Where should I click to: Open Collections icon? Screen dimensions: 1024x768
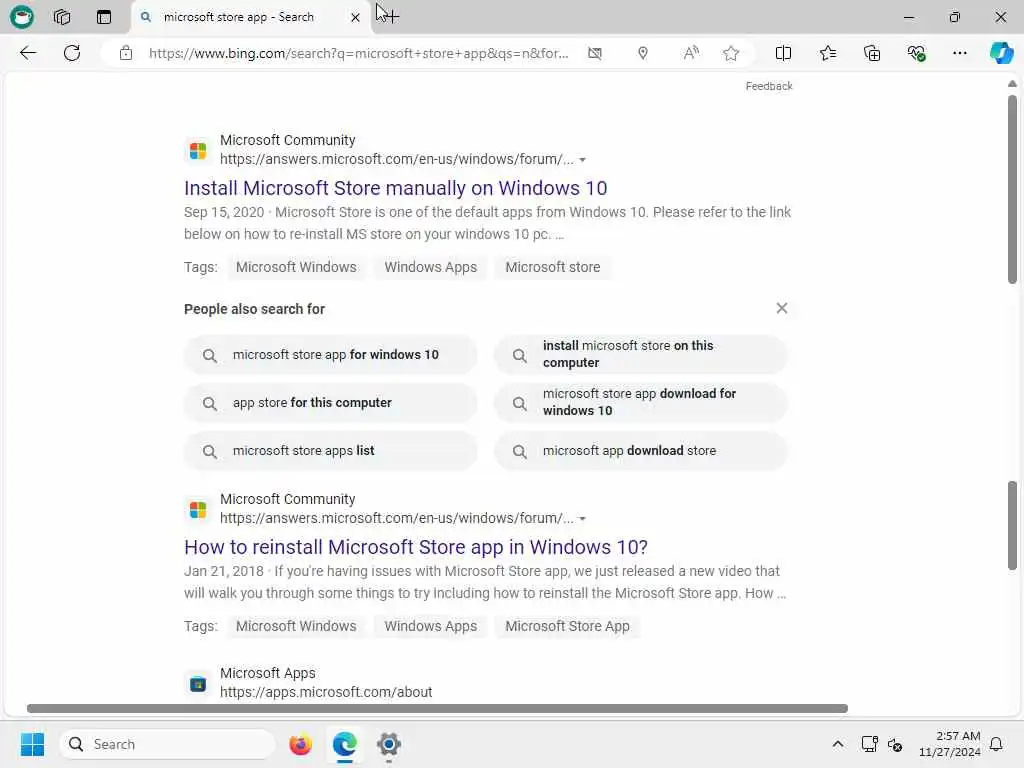(x=872, y=53)
